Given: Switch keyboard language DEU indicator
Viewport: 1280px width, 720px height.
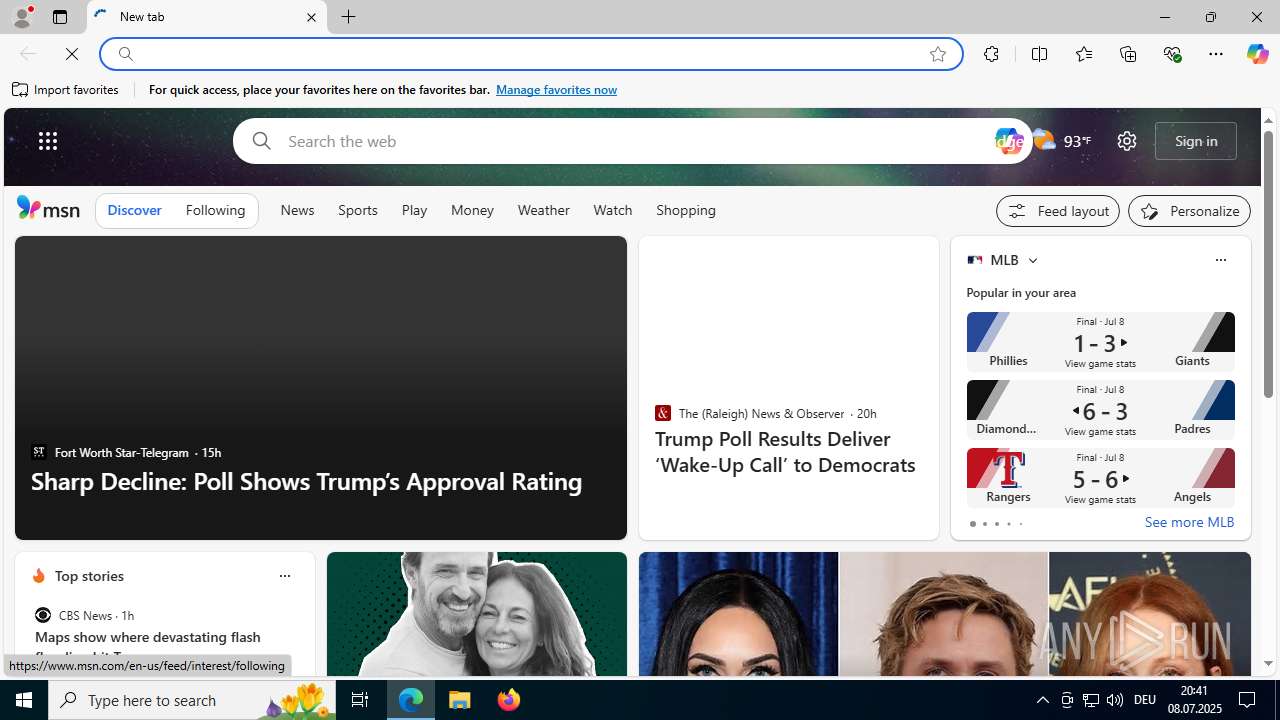Looking at the screenshot, I should pos(1145,700).
